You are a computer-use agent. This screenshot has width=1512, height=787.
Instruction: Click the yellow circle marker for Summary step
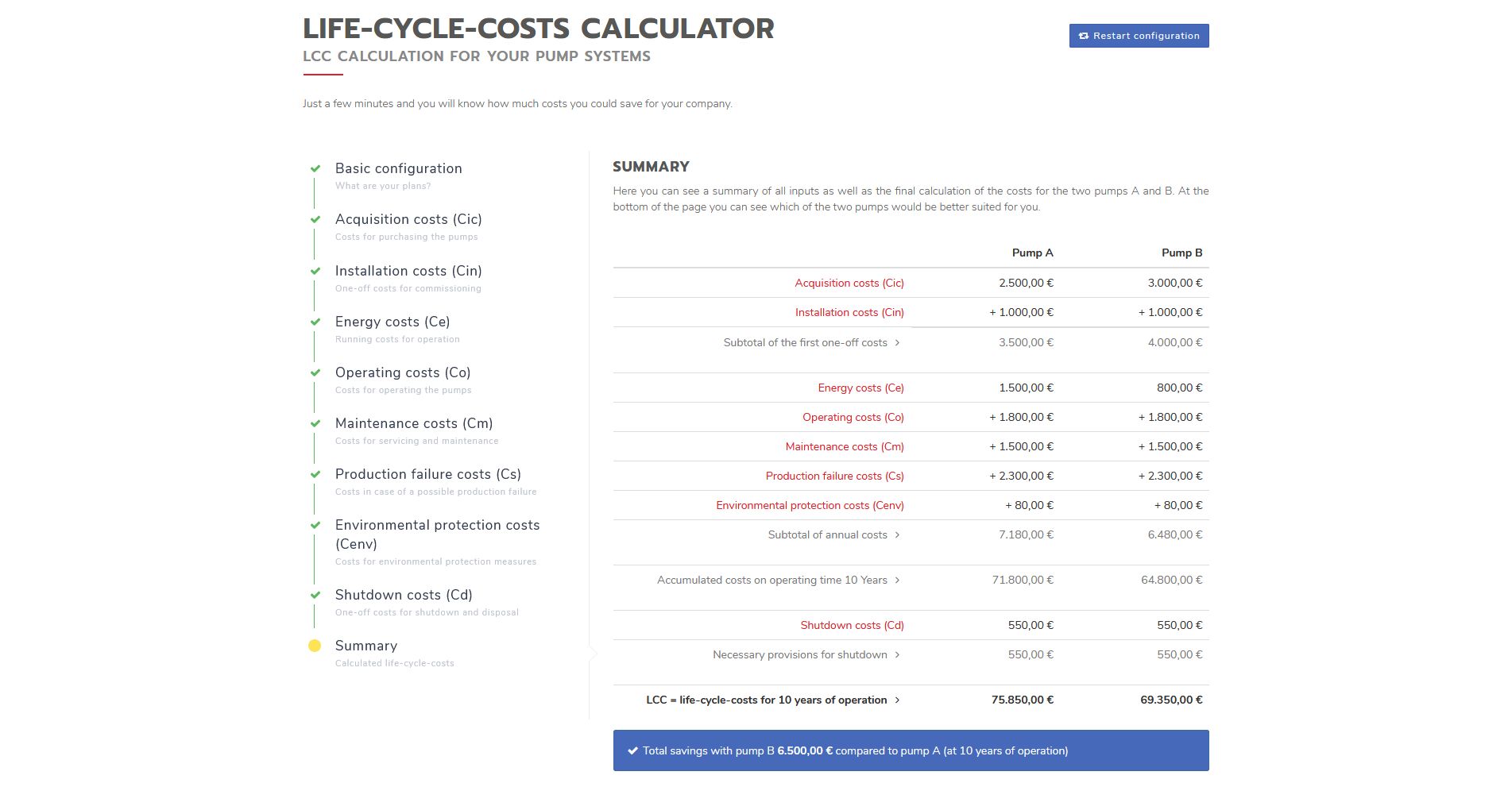click(315, 646)
